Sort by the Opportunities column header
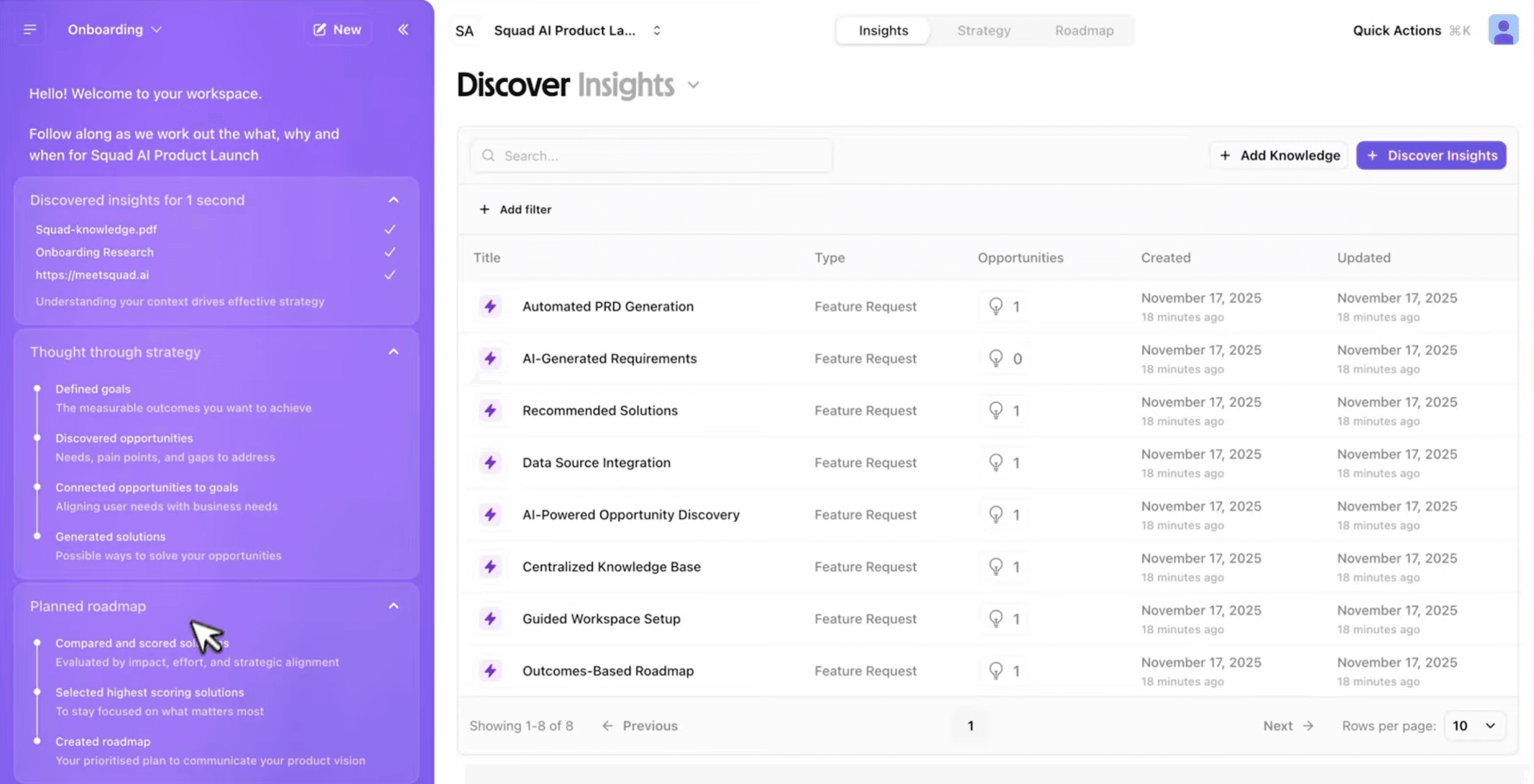 1020,258
